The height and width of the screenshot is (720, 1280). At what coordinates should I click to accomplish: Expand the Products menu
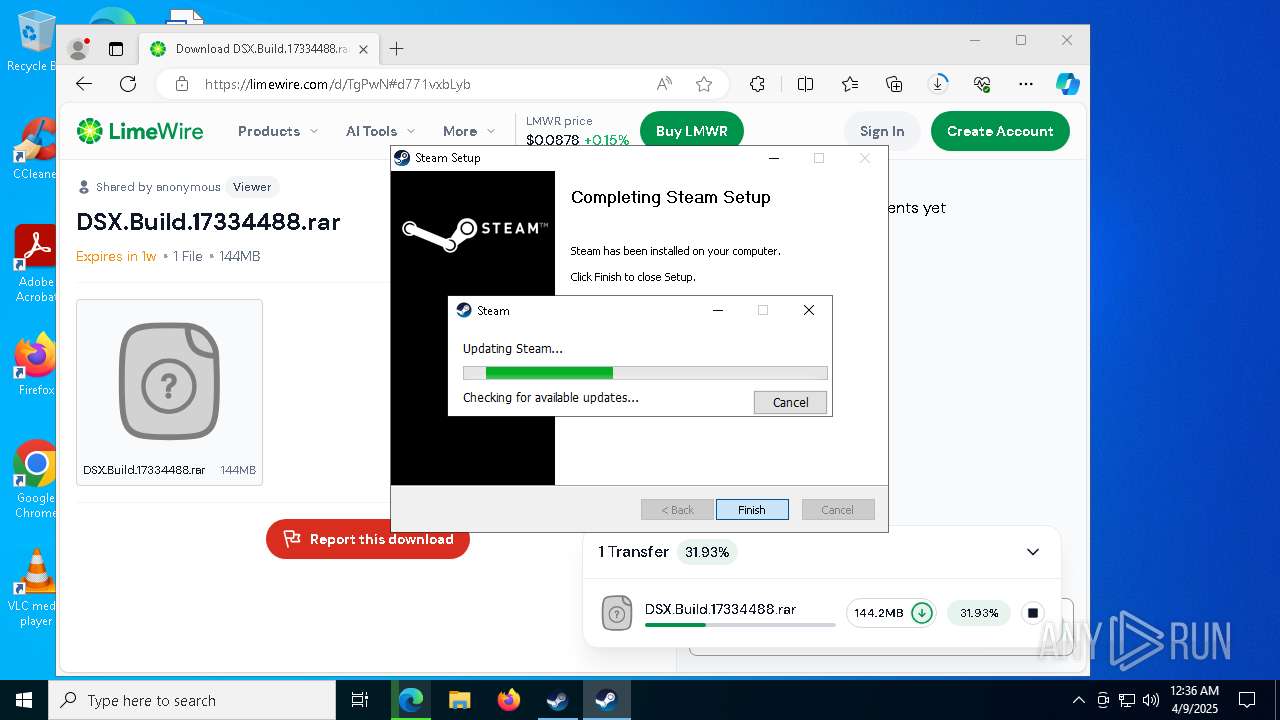tap(278, 131)
